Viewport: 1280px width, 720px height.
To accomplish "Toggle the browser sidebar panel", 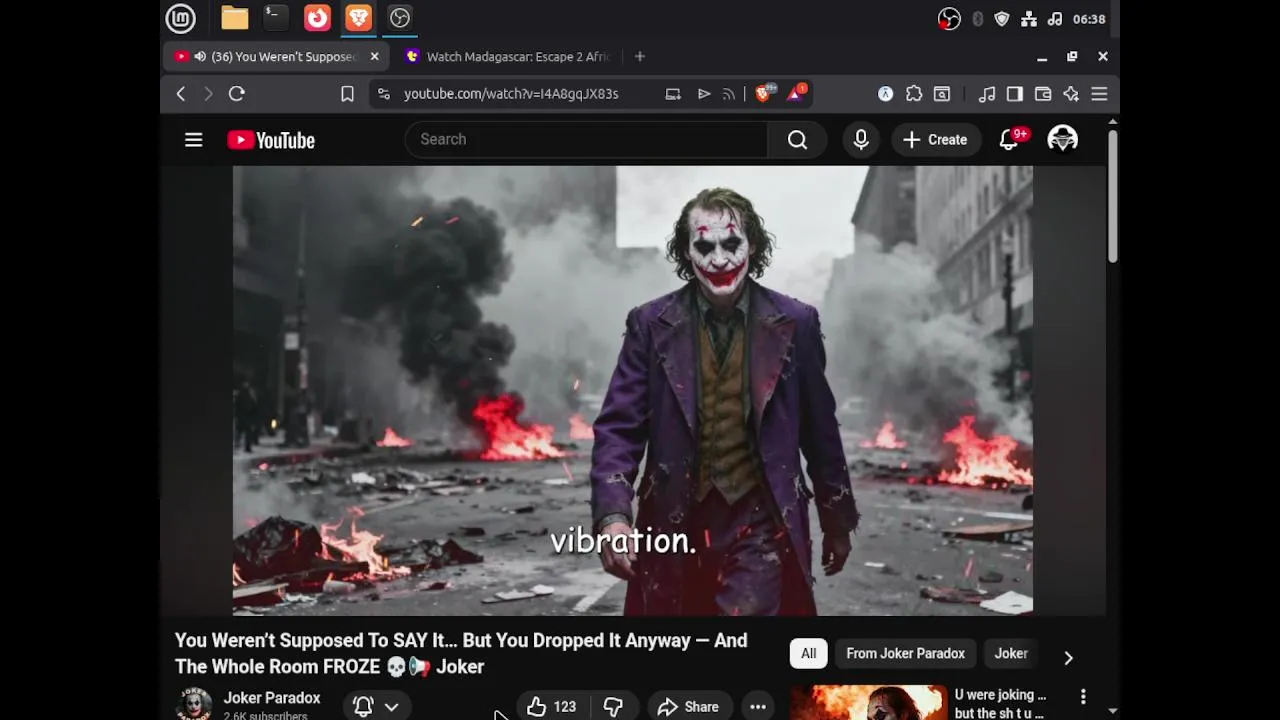I will [x=1015, y=94].
